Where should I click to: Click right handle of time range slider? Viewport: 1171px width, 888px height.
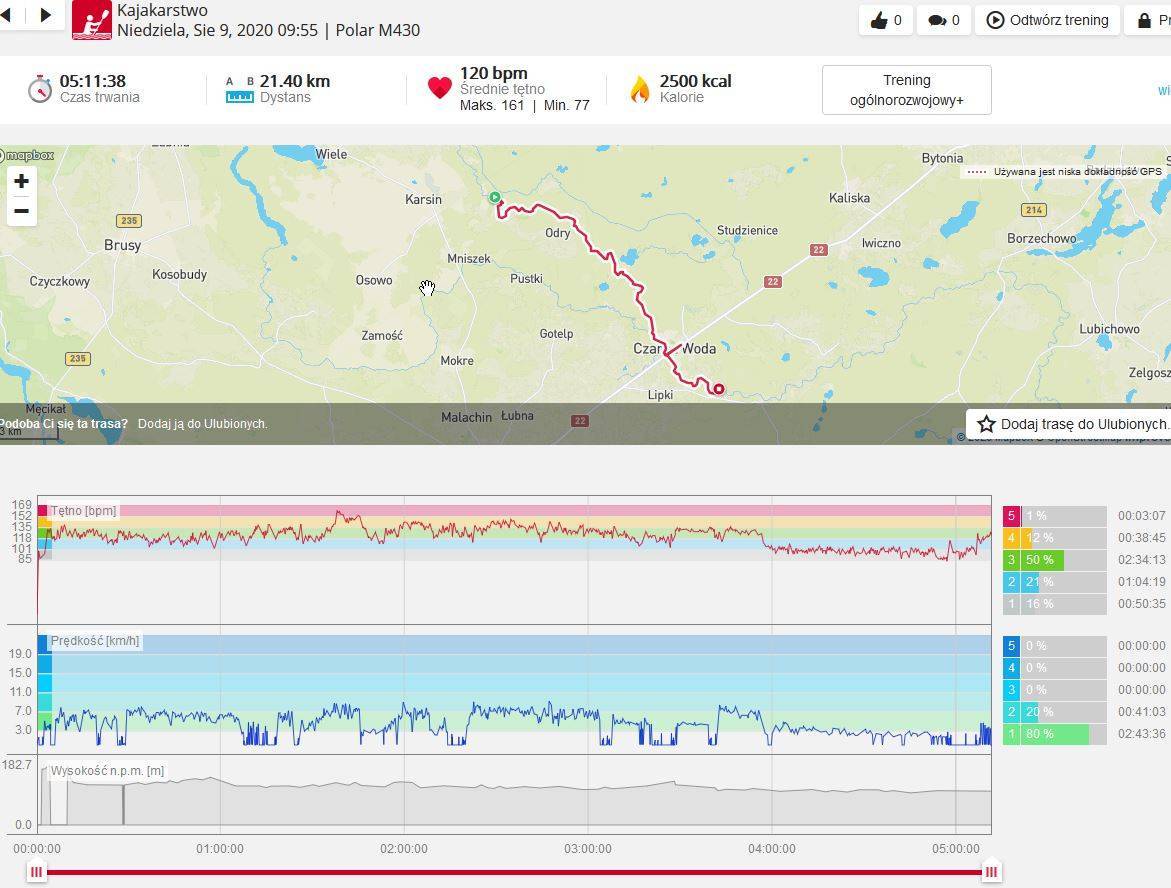[991, 872]
